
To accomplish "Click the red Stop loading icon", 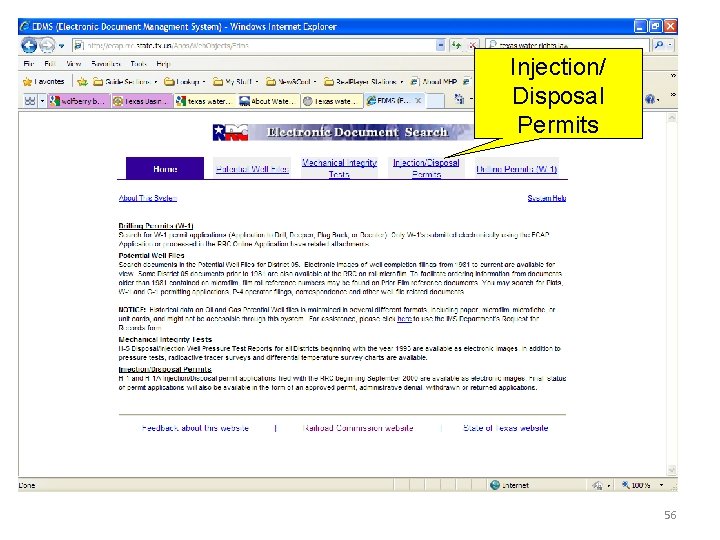I will tap(472, 45).
